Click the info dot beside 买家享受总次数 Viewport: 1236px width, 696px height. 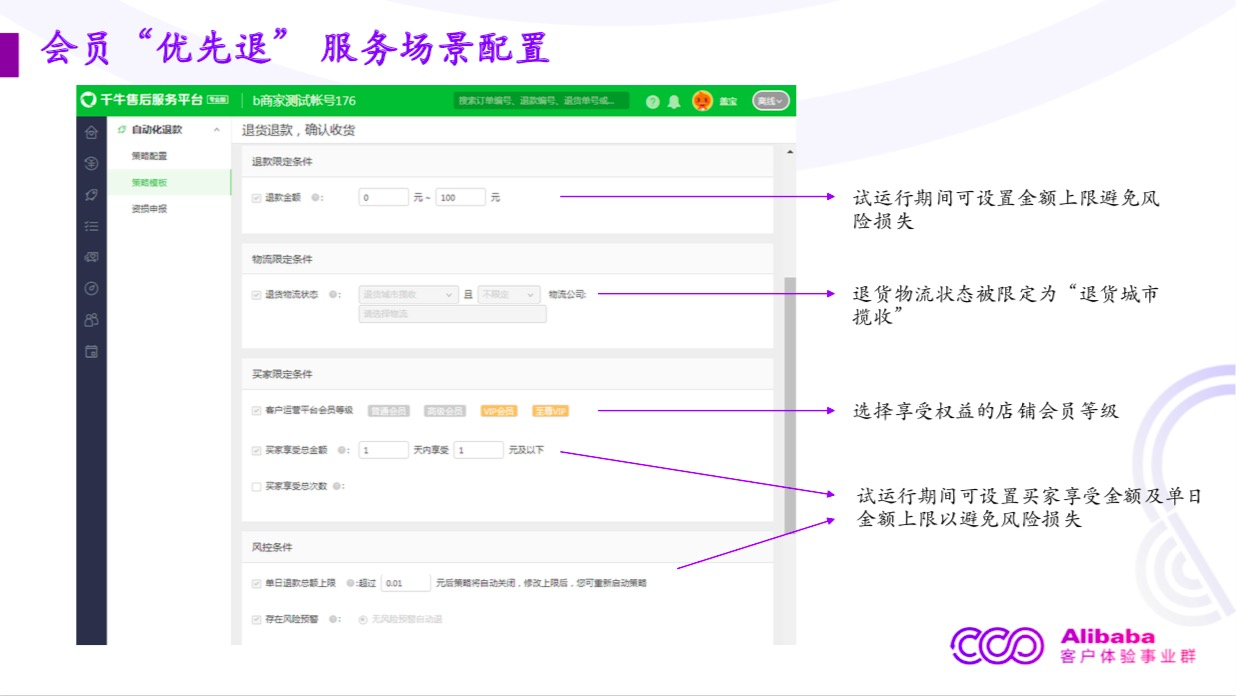(x=335, y=486)
